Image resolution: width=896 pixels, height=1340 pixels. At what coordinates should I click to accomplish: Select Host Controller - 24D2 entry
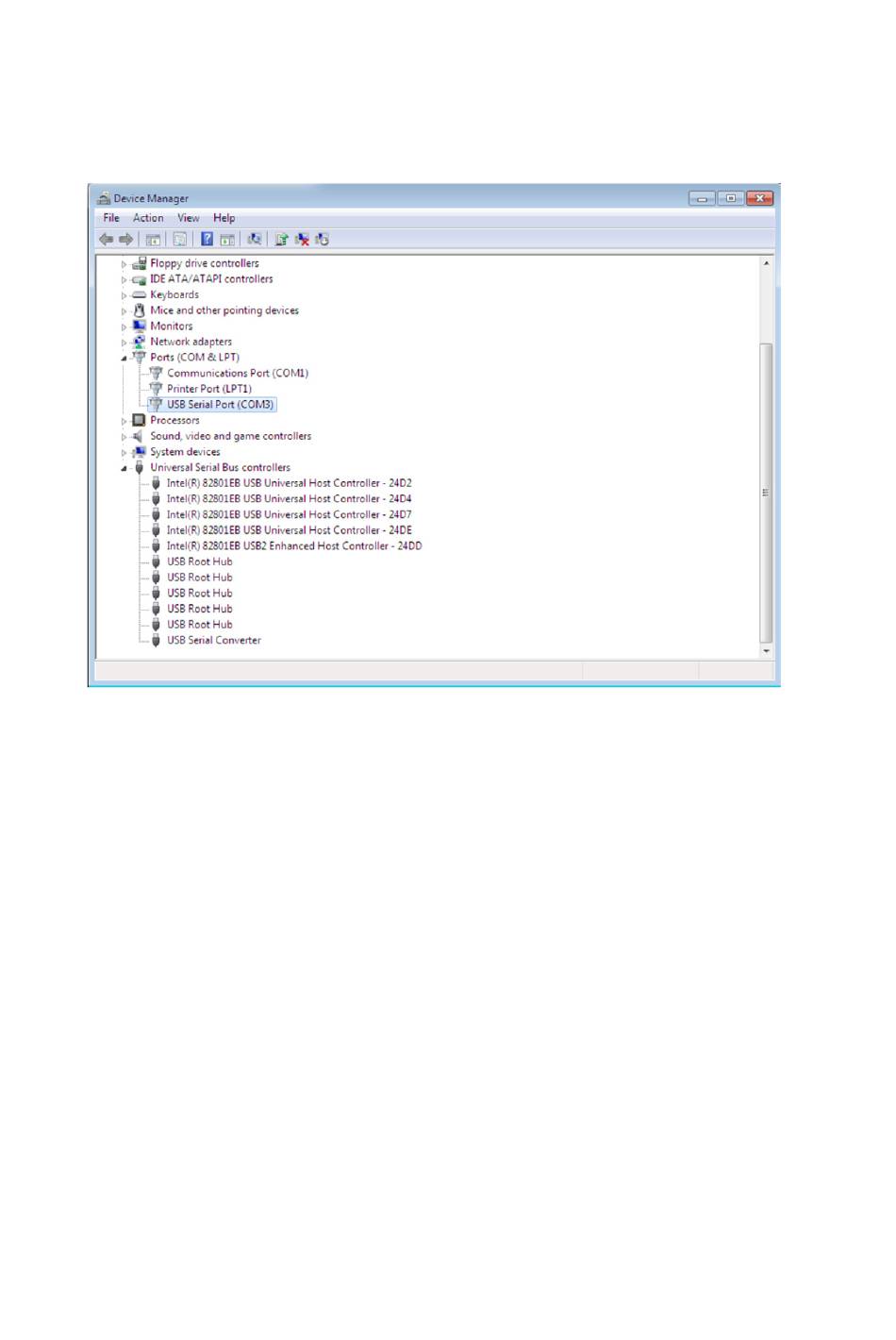coord(290,483)
